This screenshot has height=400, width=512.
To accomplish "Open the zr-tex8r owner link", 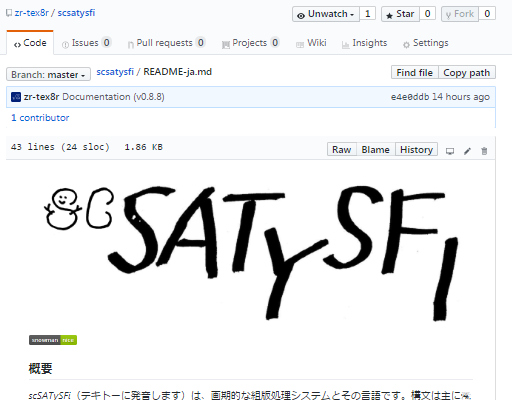I will tap(32, 13).
